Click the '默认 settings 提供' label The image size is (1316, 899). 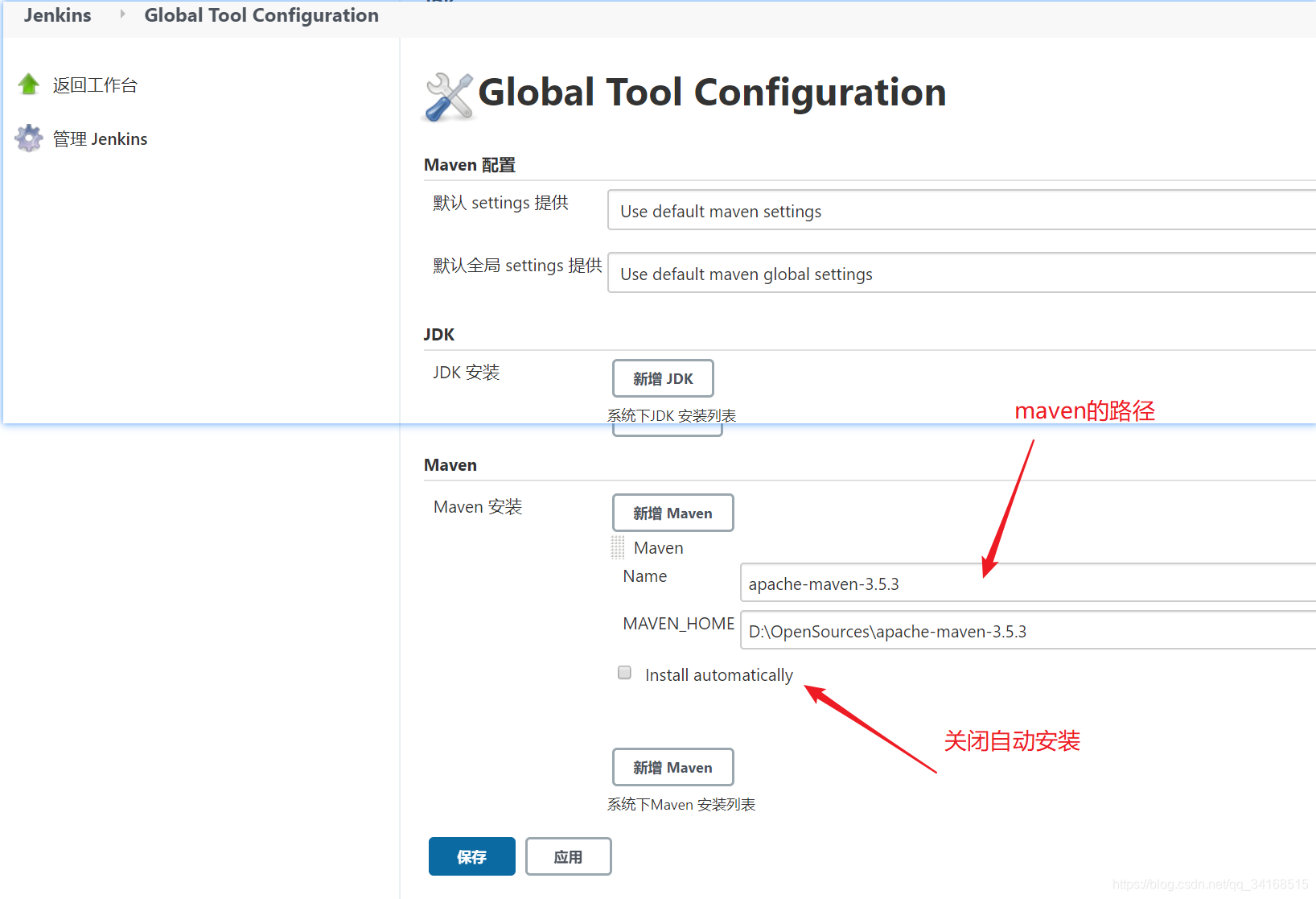[501, 203]
